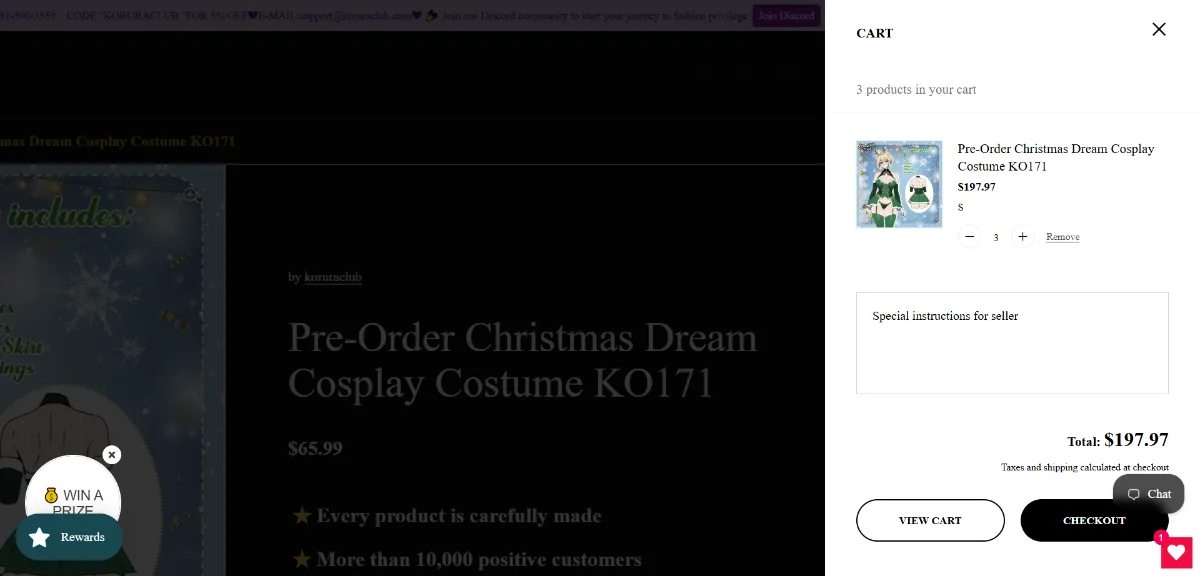1200x576 pixels.
Task: Click the View Cart button
Action: 930,520
